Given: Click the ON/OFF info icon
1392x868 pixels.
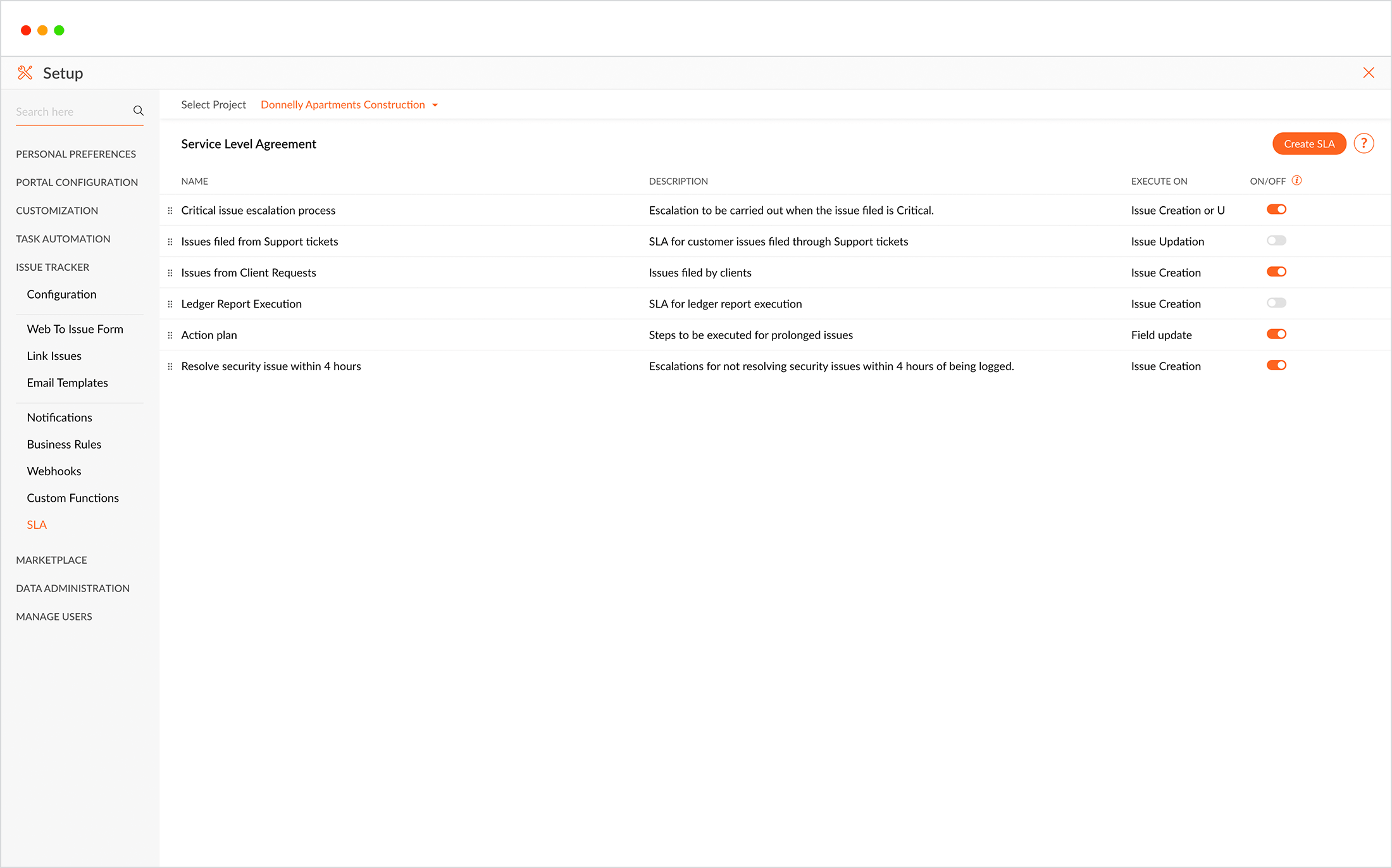Looking at the screenshot, I should pos(1296,180).
